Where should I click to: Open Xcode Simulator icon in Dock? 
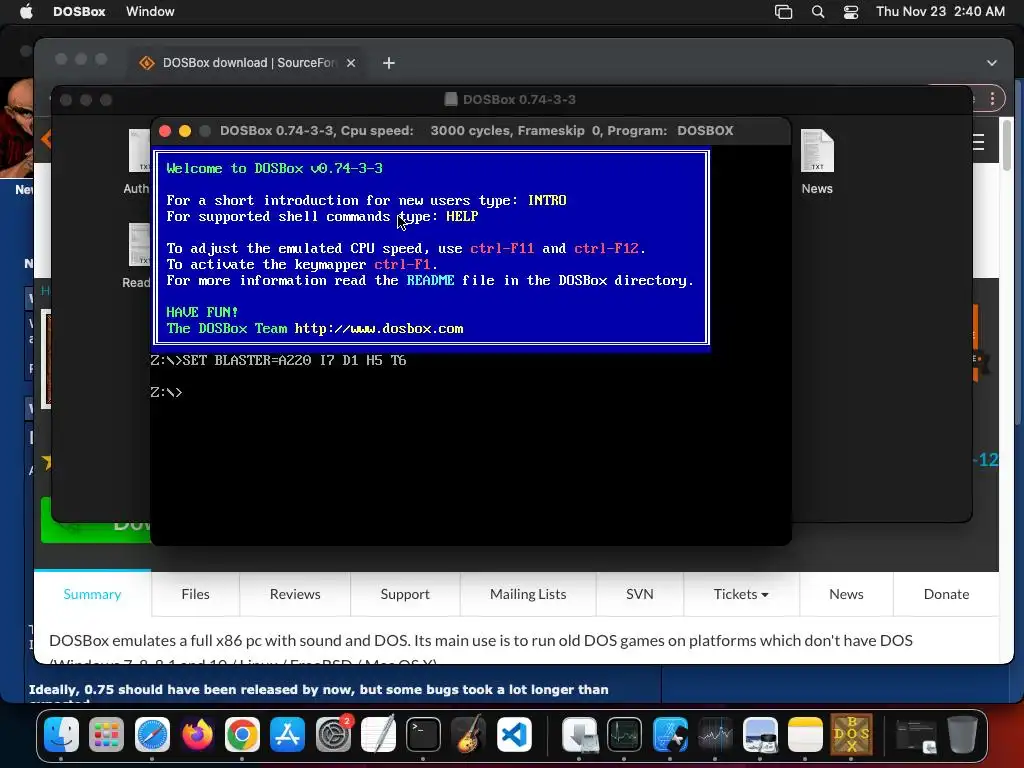[x=670, y=734]
